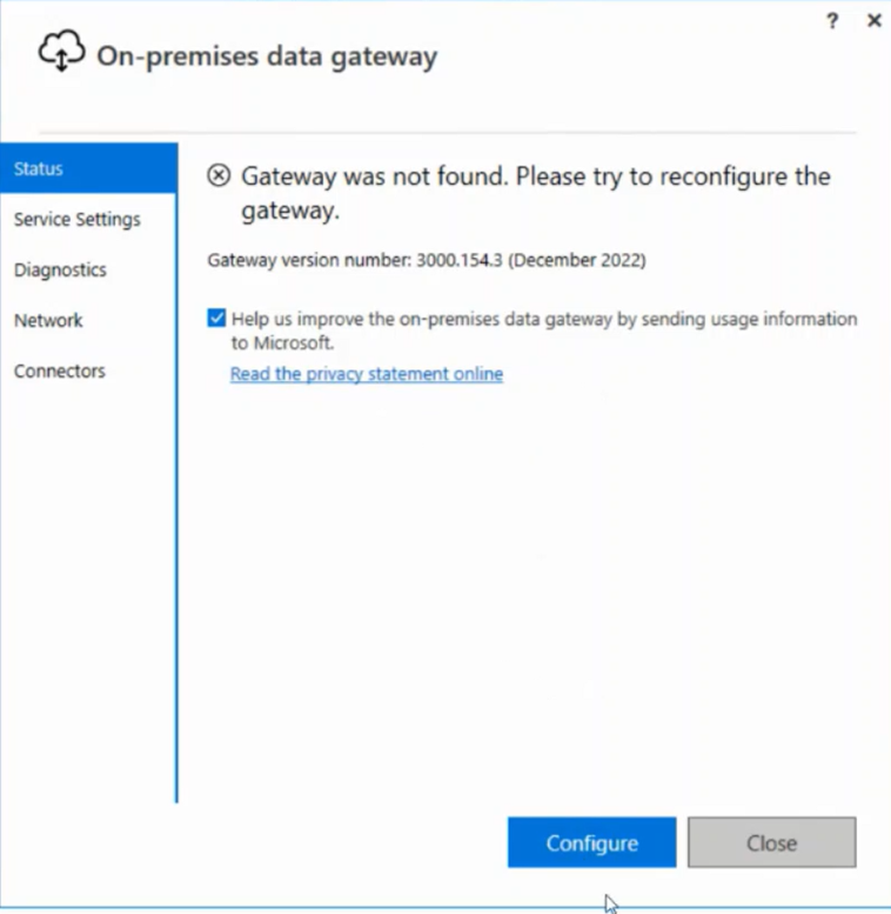Select the Status tab
891x914 pixels.
(x=89, y=168)
